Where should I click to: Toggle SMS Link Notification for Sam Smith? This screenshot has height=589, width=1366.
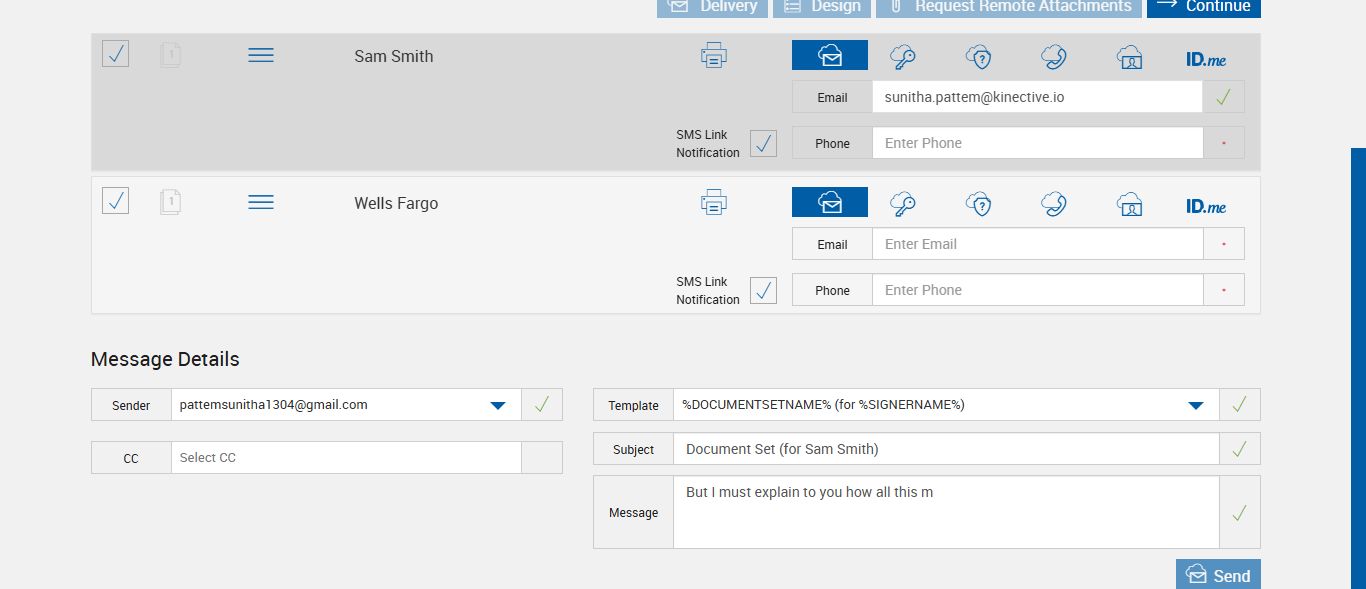point(763,143)
